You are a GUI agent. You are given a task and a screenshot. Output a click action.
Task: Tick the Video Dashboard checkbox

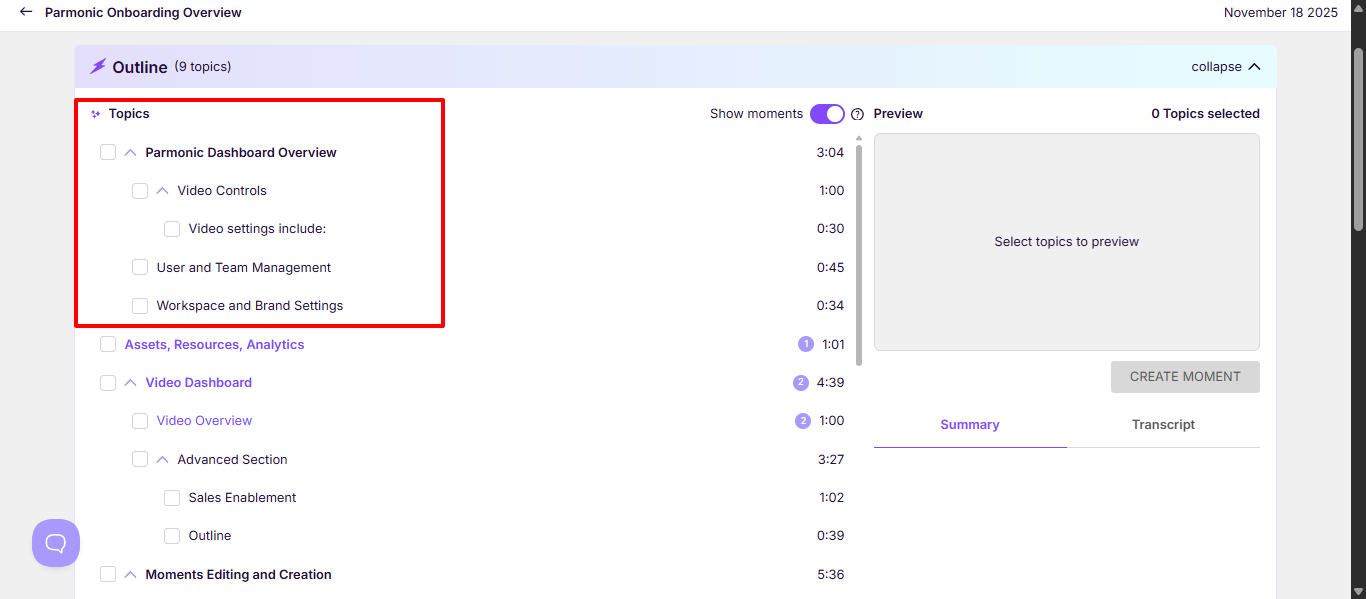click(108, 383)
